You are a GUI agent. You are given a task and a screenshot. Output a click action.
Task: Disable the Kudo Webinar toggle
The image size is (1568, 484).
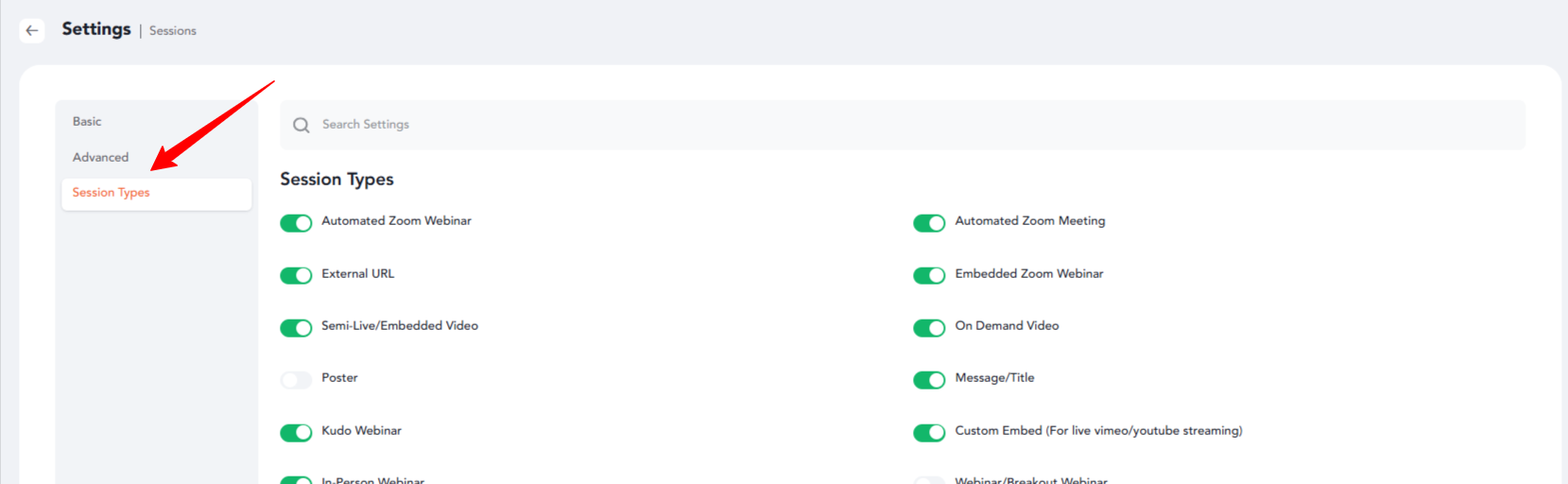296,433
